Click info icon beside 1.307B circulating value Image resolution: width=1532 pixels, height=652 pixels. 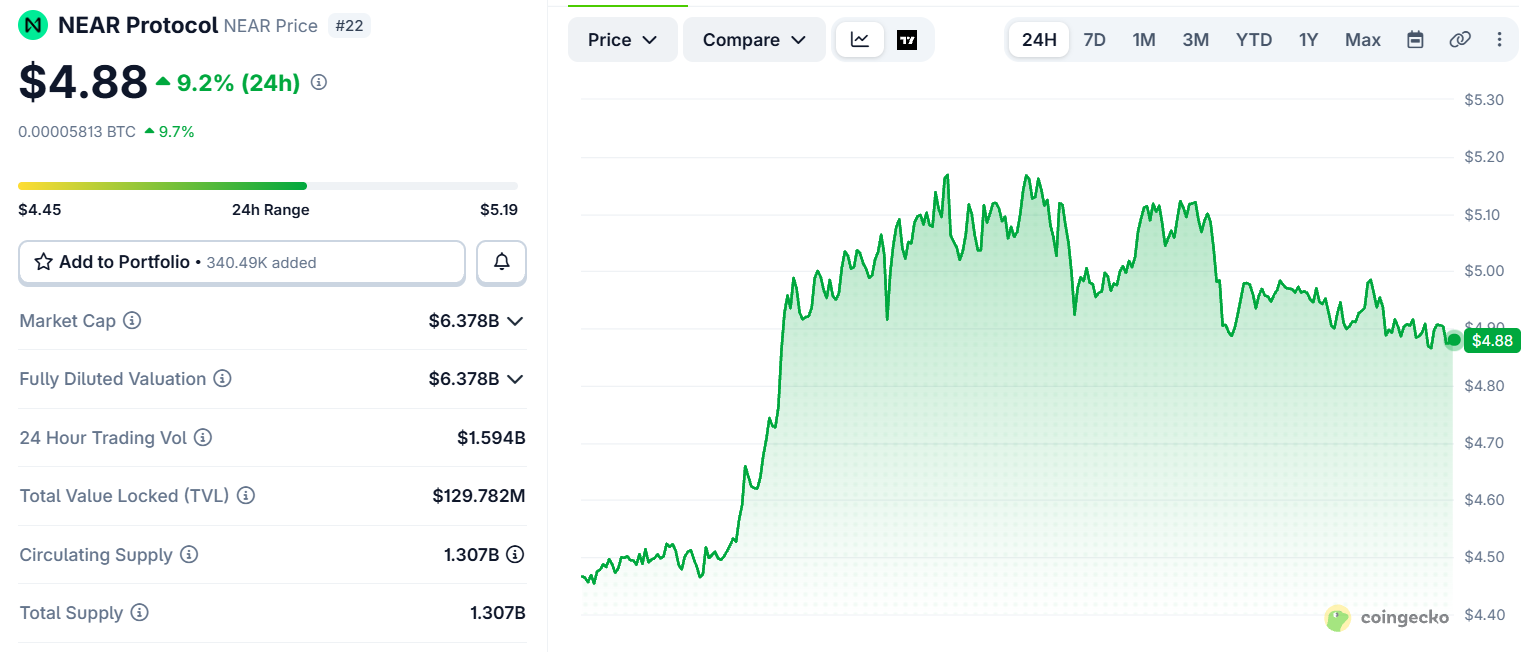coord(515,554)
